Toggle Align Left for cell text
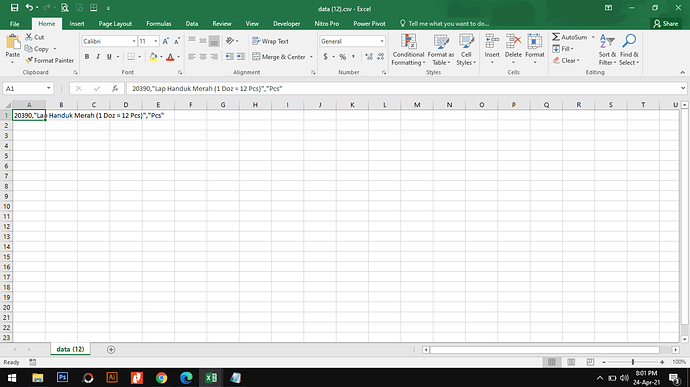690x387 pixels. 191,57
